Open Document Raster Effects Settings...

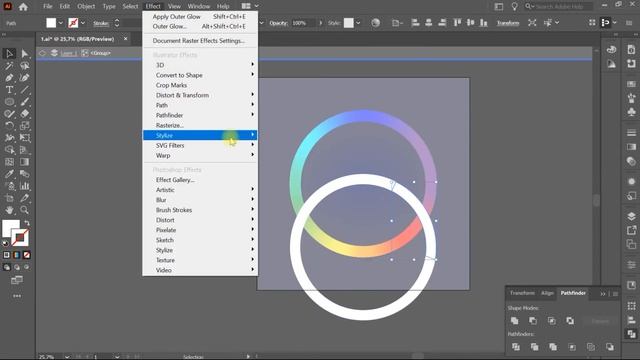click(x=200, y=40)
